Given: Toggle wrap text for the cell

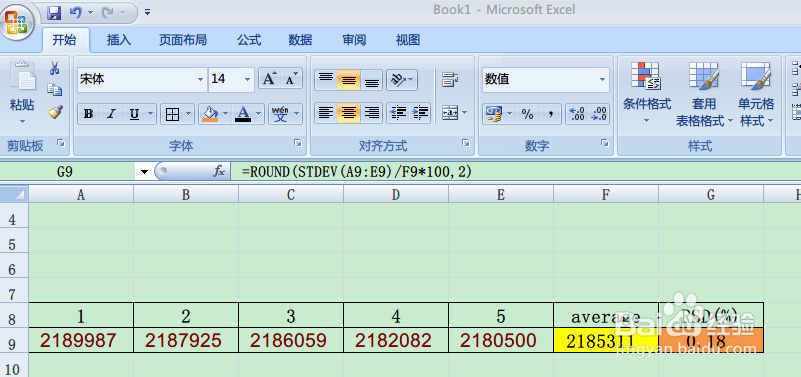Looking at the screenshot, I should pos(450,80).
